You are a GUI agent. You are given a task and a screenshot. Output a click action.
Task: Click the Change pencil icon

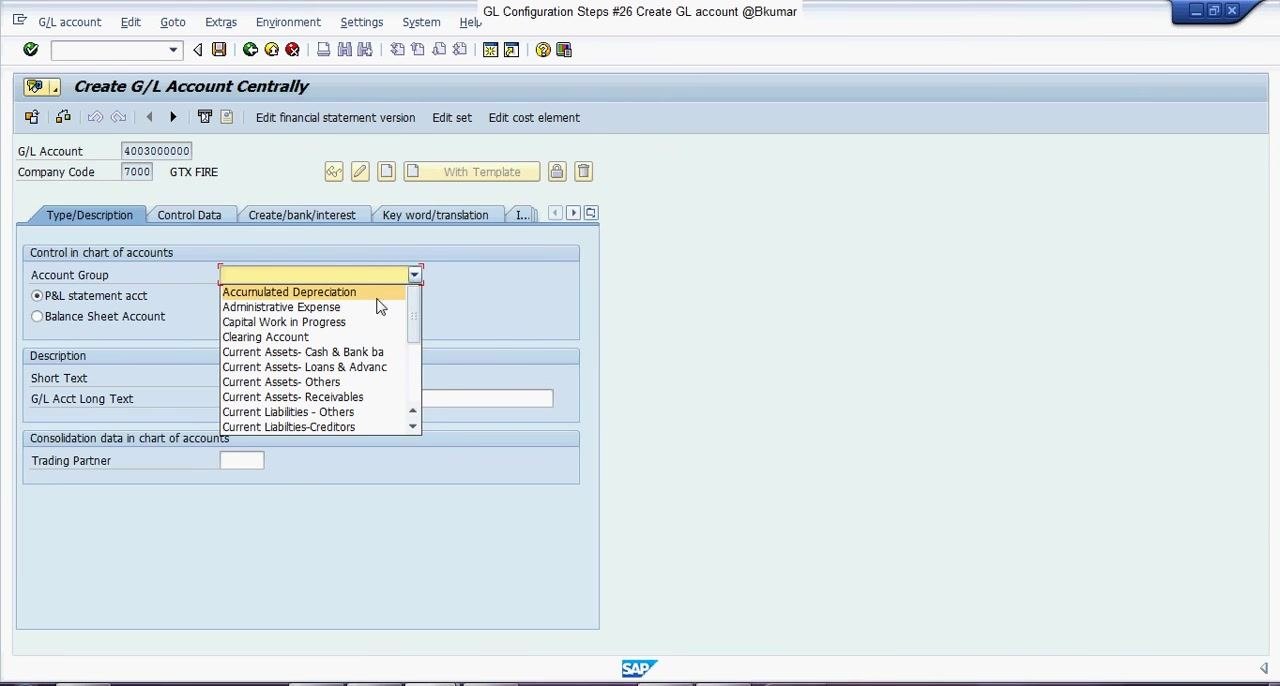coord(360,172)
